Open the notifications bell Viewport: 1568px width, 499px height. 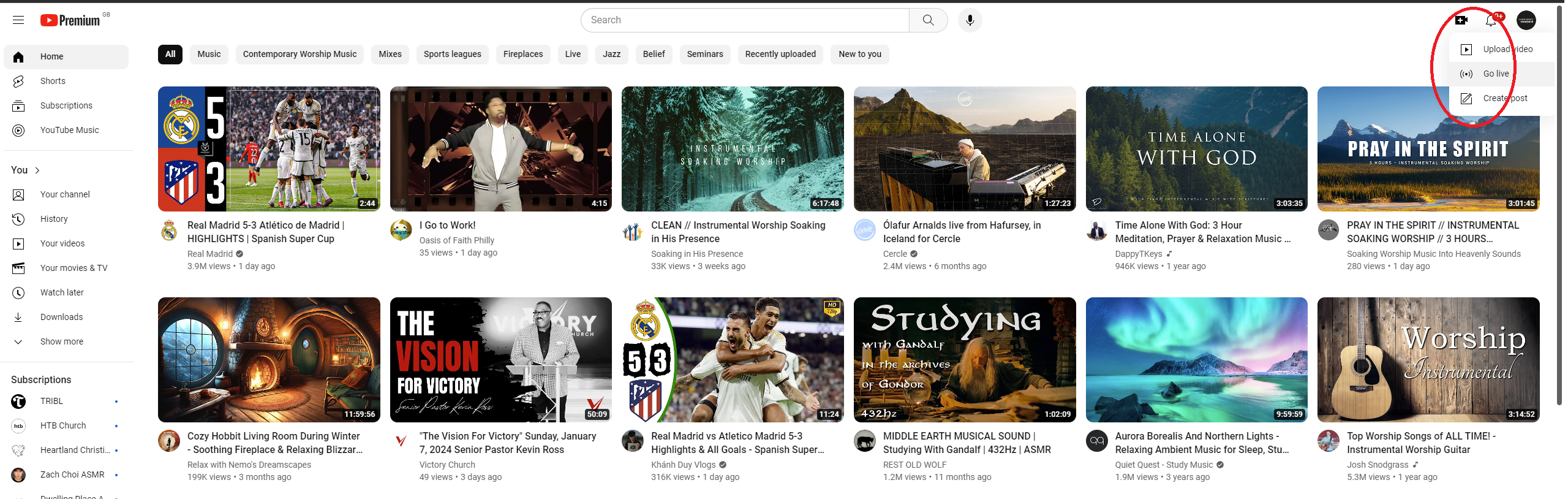(1491, 20)
